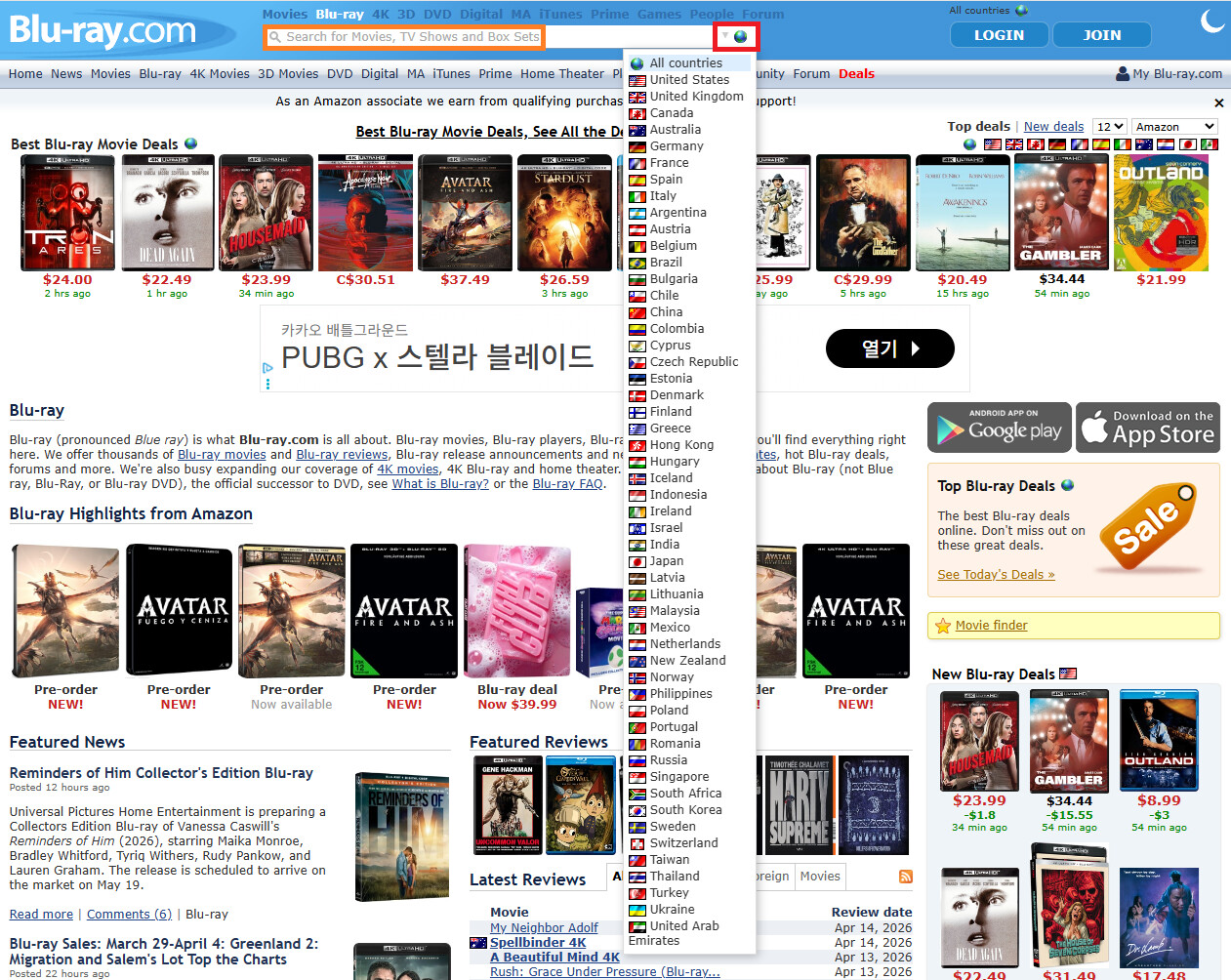This screenshot has width=1231, height=980.
Task: Close the Amazon associate notice banner
Action: pos(1218,102)
